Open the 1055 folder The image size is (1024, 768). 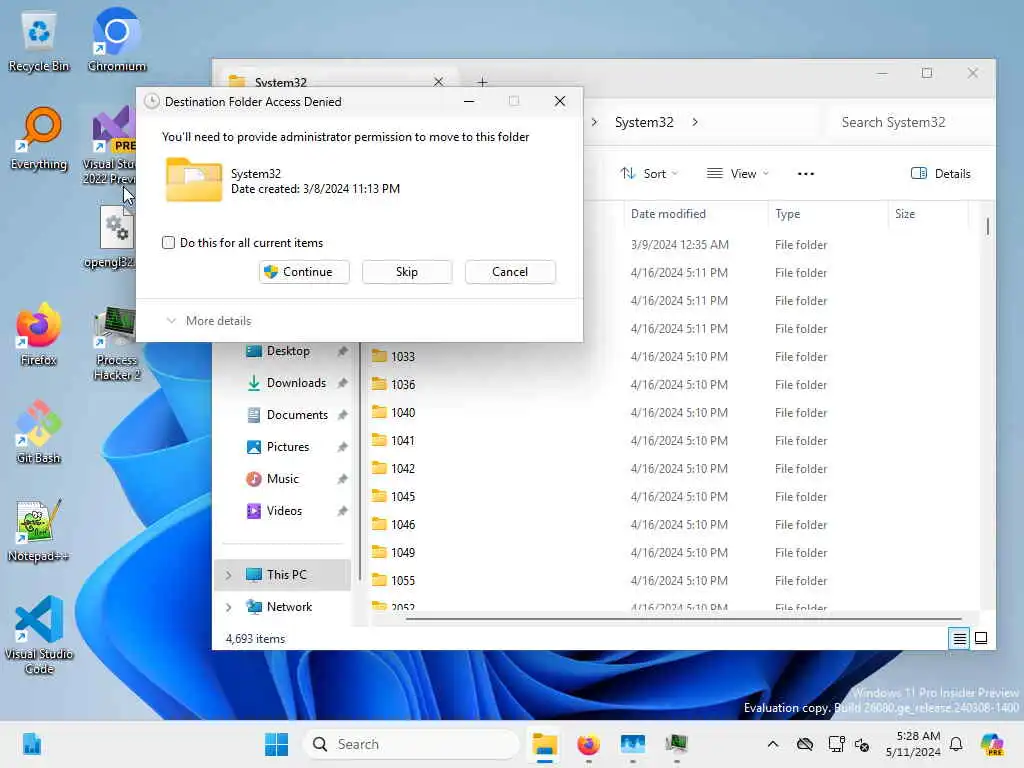[403, 581]
